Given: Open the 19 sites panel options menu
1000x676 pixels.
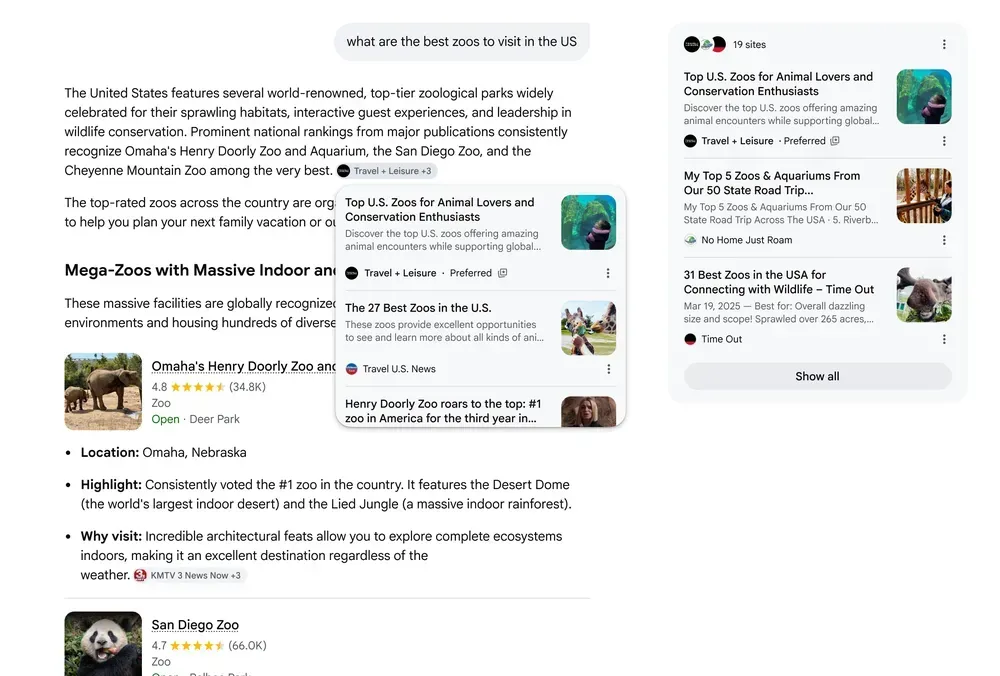Looking at the screenshot, I should tap(944, 45).
